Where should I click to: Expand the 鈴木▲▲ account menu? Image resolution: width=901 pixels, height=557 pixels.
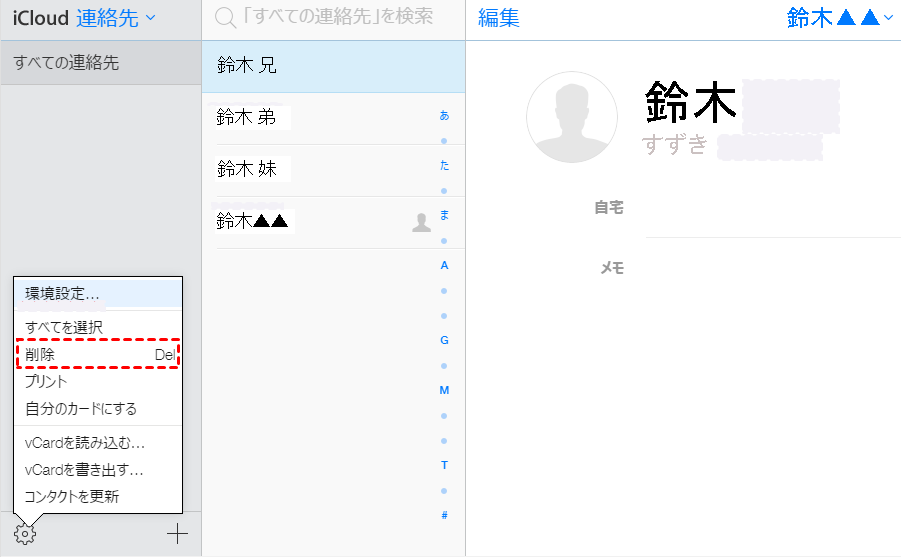839,17
